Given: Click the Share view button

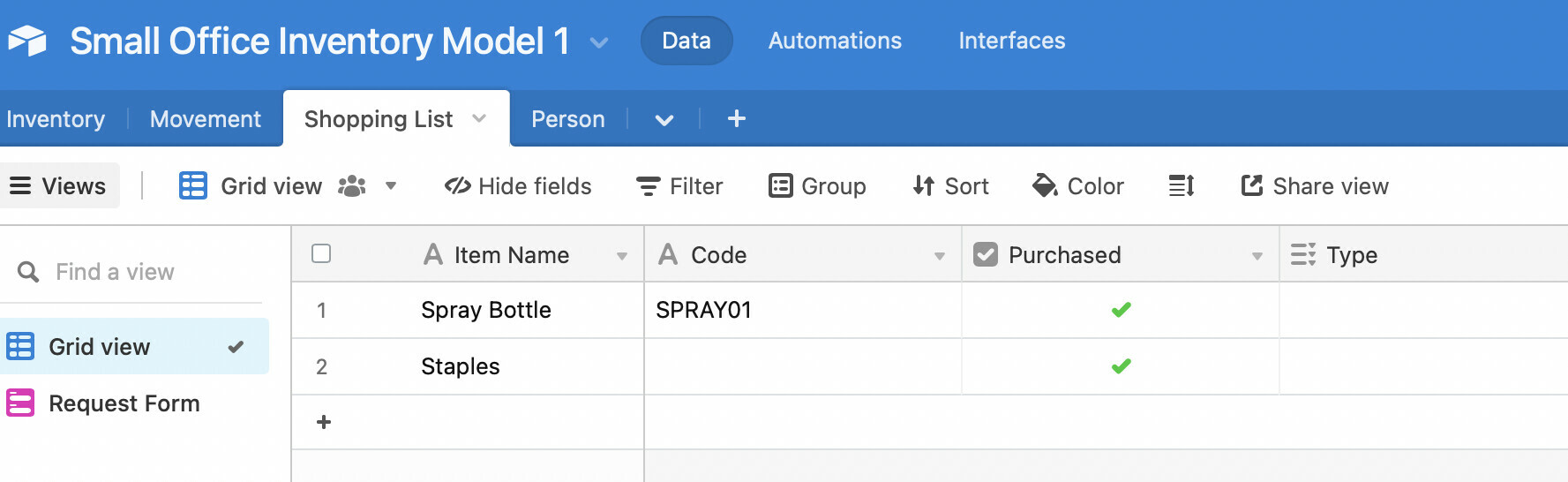Looking at the screenshot, I should click(1315, 186).
